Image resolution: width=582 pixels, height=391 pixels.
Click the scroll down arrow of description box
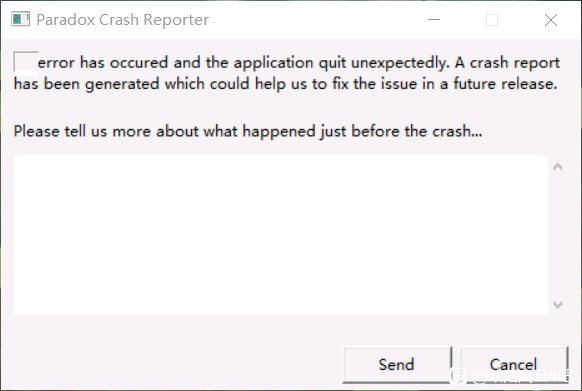pos(558,304)
